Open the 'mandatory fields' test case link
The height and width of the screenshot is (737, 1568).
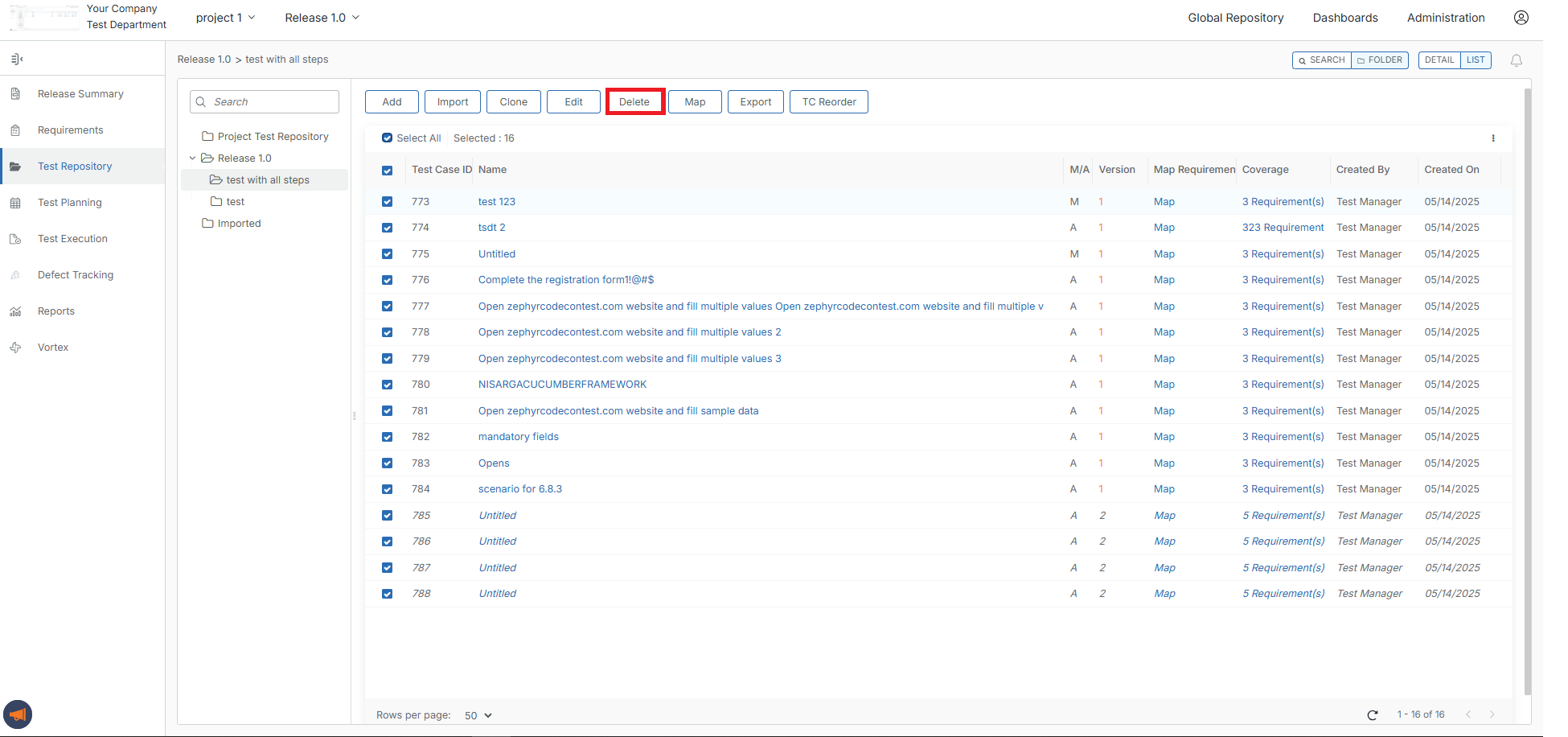518,437
